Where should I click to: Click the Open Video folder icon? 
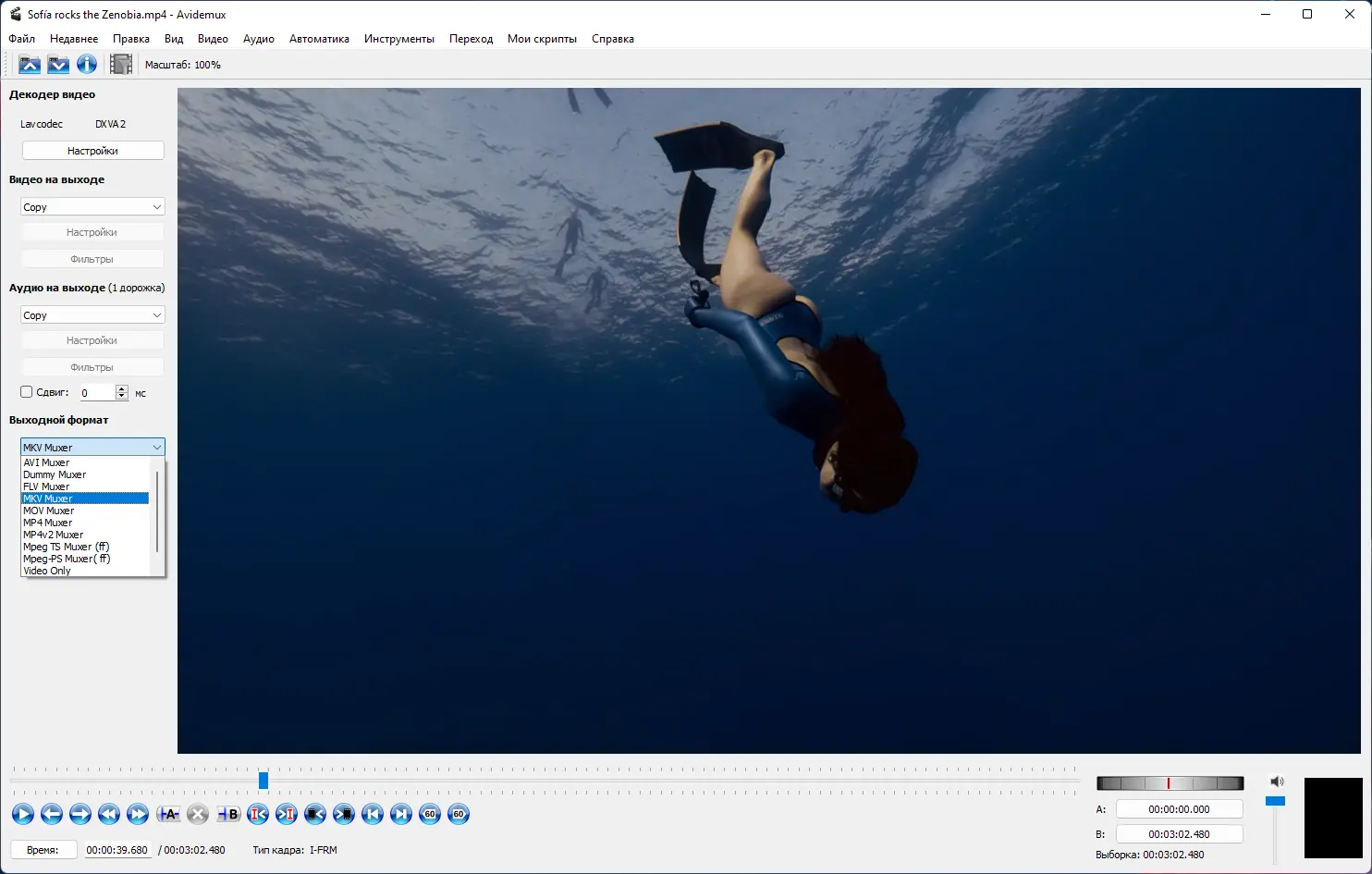tap(30, 64)
